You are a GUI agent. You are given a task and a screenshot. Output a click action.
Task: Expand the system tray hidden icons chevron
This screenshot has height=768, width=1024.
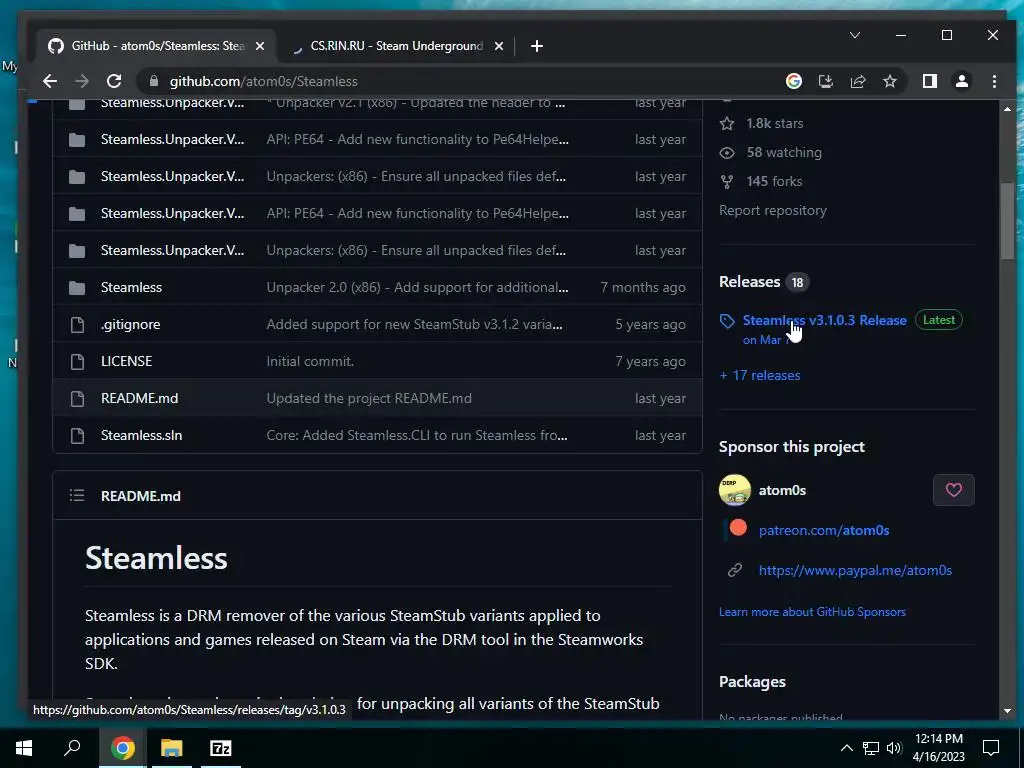pos(846,748)
